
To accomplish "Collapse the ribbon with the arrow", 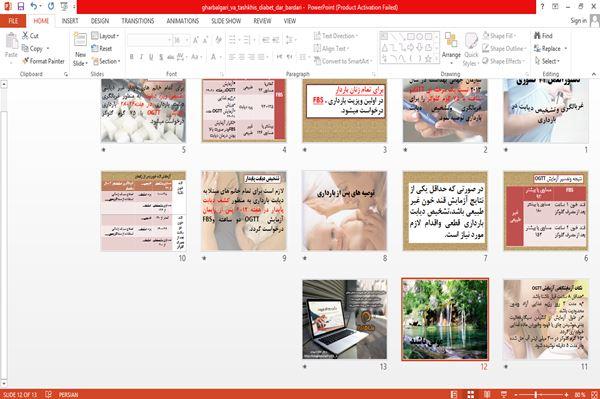I will pyautogui.click(x=593, y=74).
